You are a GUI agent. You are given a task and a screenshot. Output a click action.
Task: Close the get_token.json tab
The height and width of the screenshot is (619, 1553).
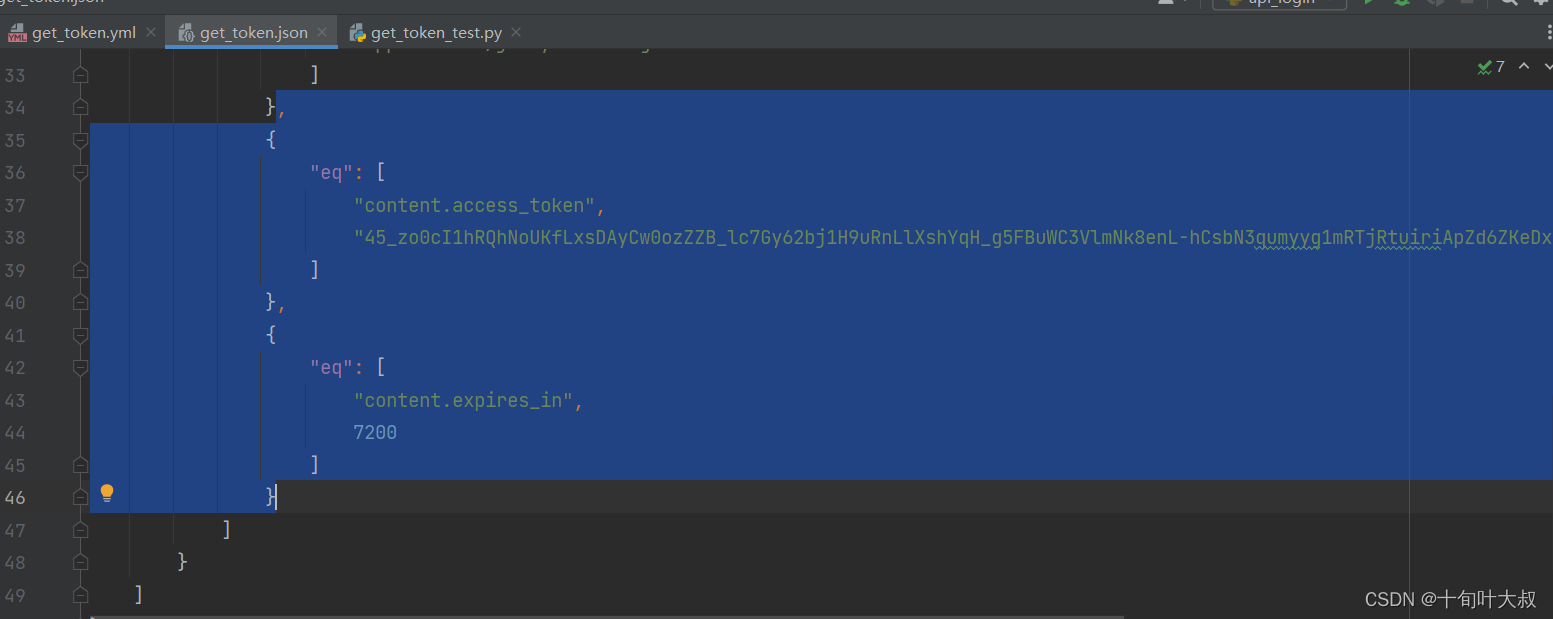[322, 33]
